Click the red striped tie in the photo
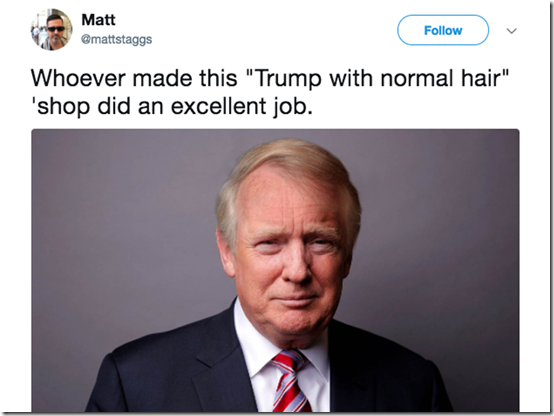Viewport: 554px width, 416px height. click(x=290, y=382)
